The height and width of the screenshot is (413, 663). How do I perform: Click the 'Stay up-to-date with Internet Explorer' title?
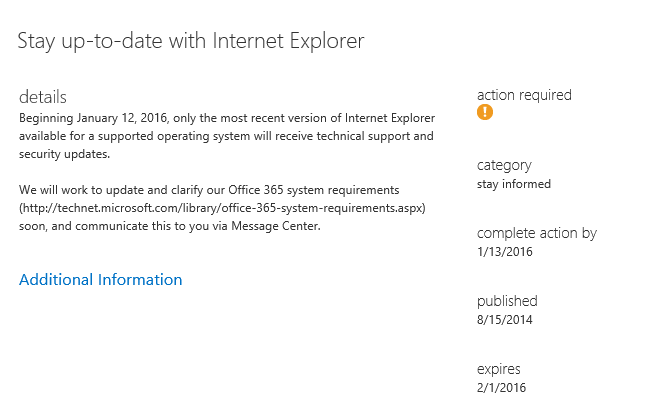191,41
